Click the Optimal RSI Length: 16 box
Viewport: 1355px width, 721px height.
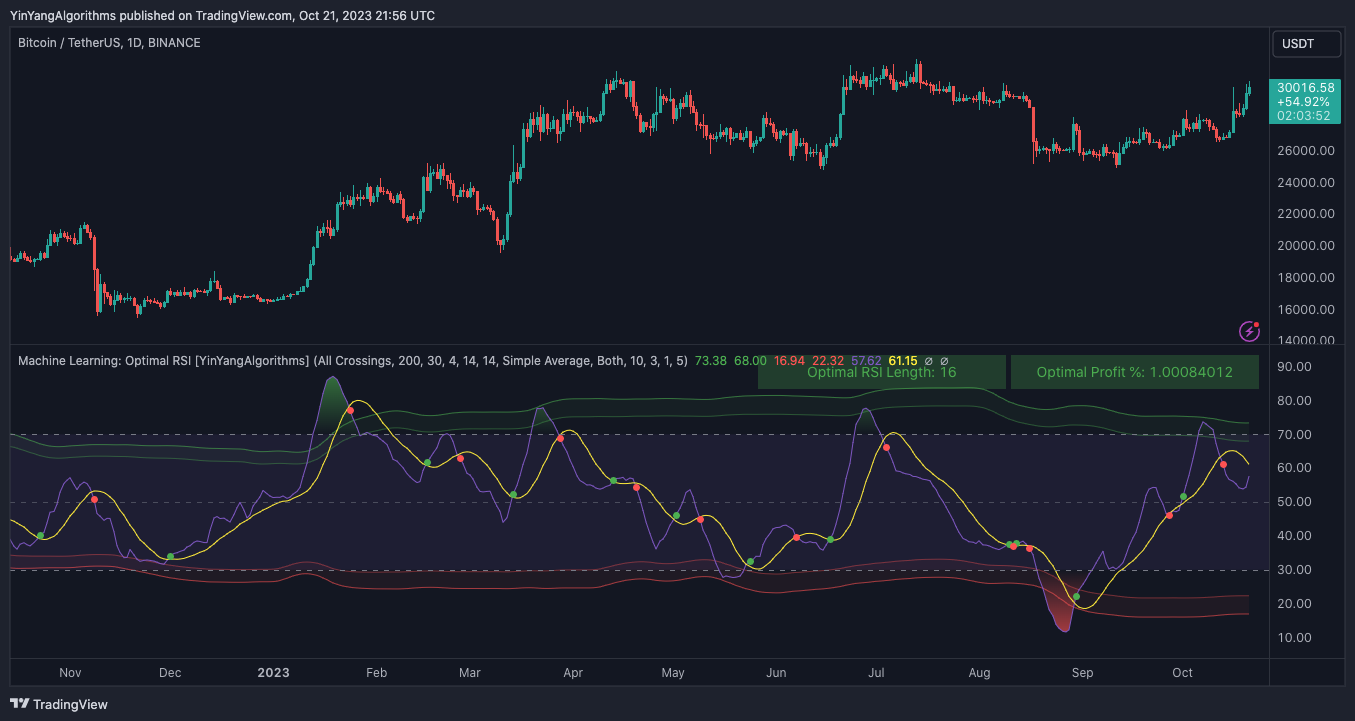coord(882,372)
